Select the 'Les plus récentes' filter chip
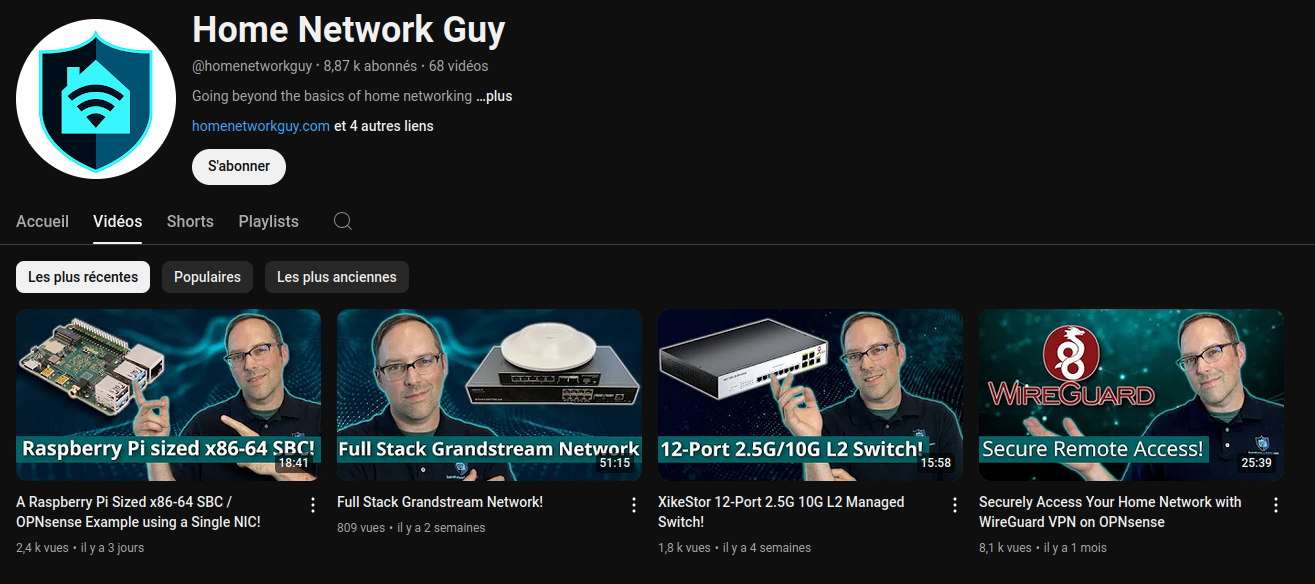This screenshot has height=584, width=1315. tap(83, 277)
